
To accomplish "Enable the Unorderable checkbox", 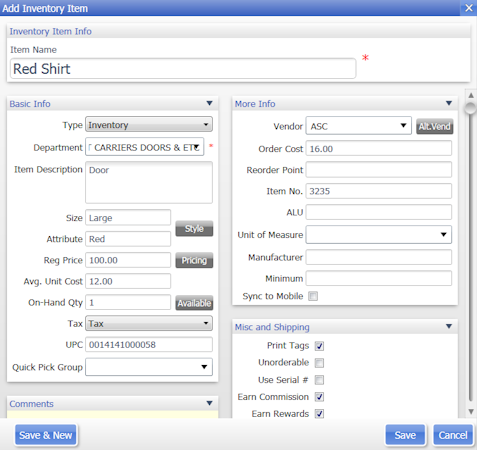I will click(x=319, y=363).
